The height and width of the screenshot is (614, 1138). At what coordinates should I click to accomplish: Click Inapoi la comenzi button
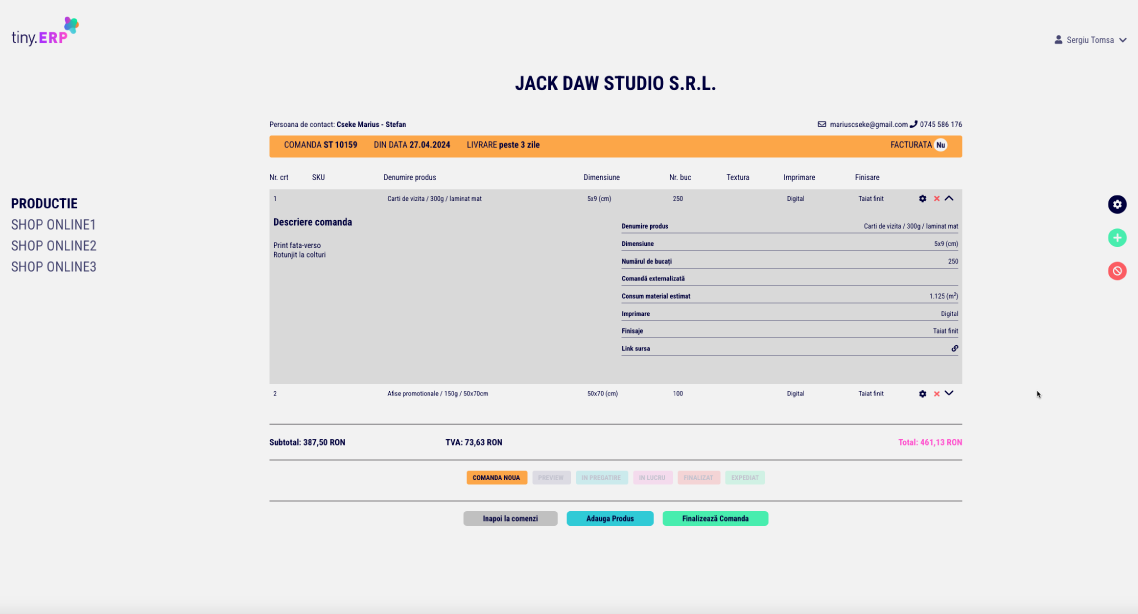pyautogui.click(x=510, y=519)
